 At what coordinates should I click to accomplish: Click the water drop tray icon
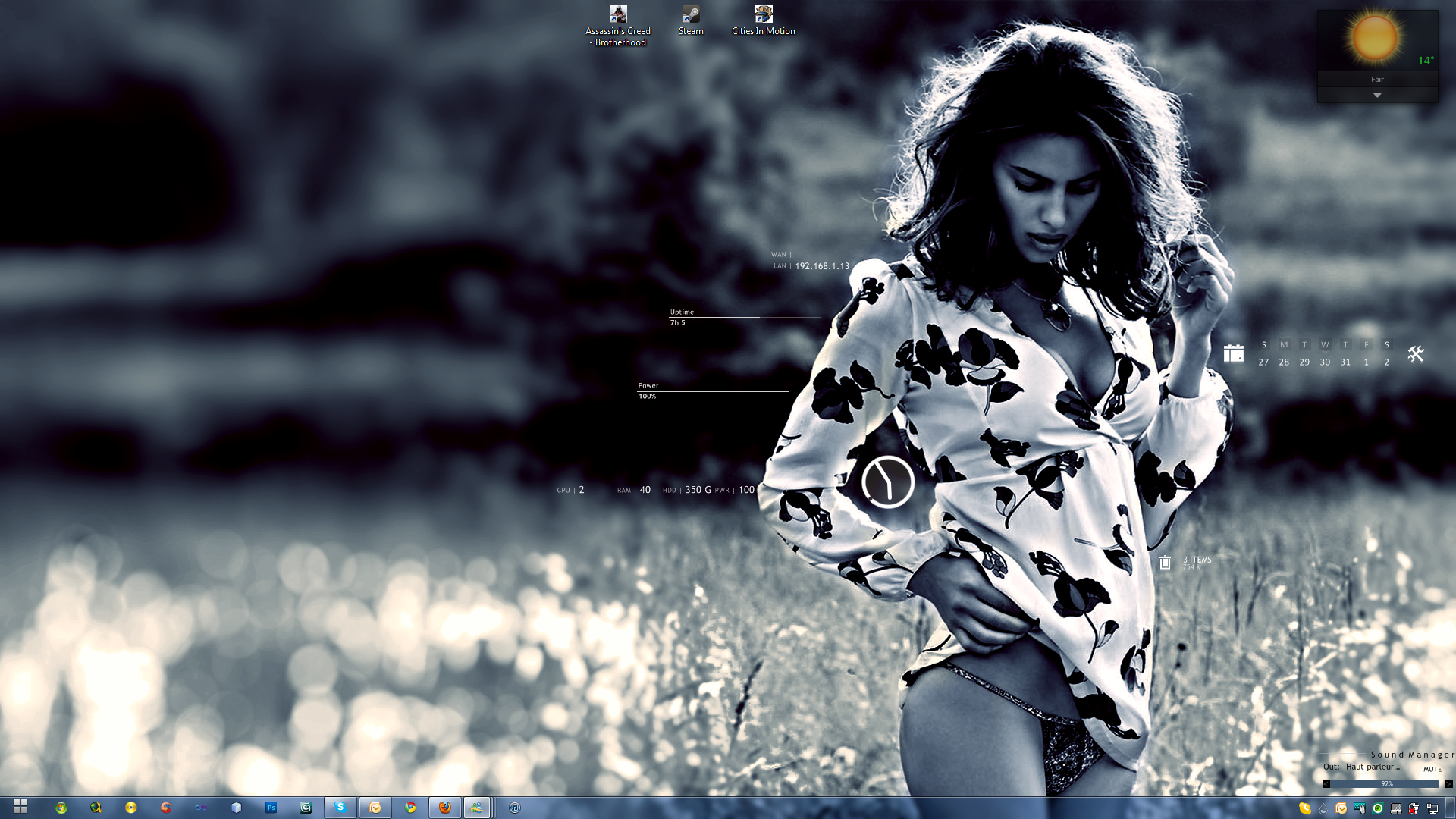click(x=1323, y=808)
